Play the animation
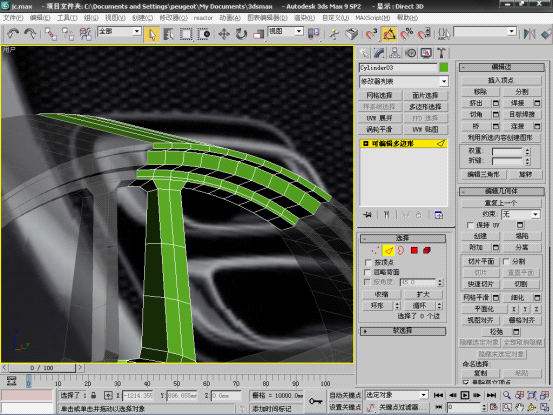This screenshot has width=553, height=415. pyautogui.click(x=465, y=395)
